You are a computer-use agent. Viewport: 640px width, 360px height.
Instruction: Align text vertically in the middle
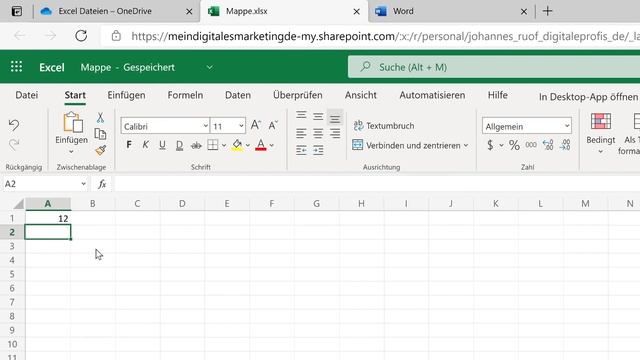[318, 117]
